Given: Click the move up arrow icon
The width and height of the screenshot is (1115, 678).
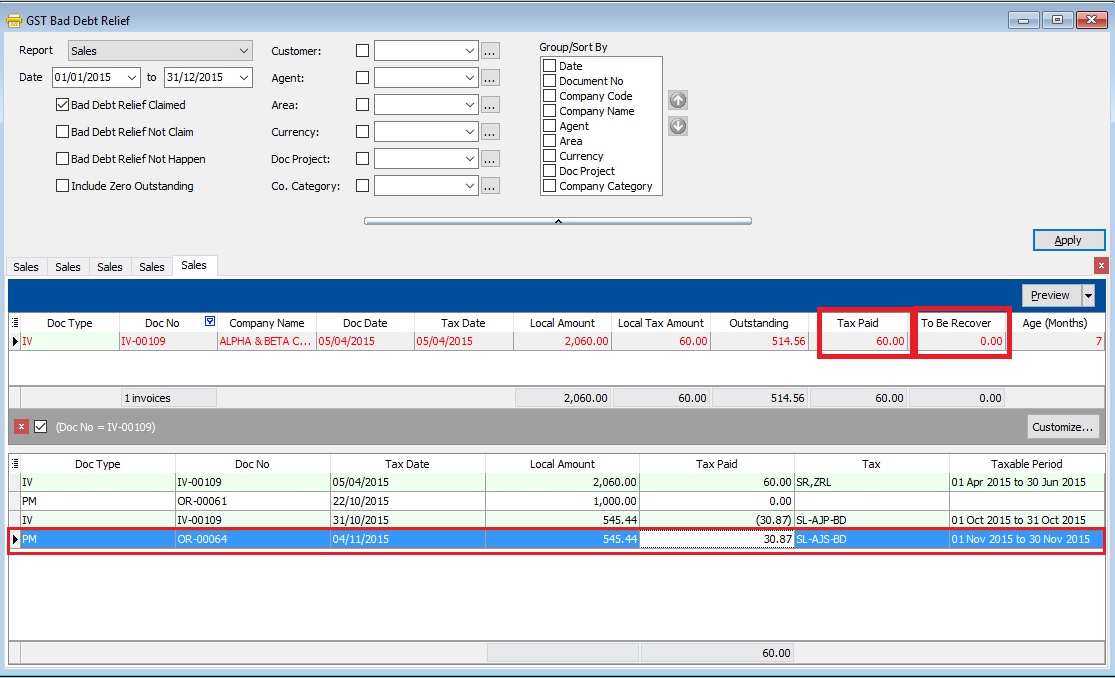Looking at the screenshot, I should coord(678,100).
